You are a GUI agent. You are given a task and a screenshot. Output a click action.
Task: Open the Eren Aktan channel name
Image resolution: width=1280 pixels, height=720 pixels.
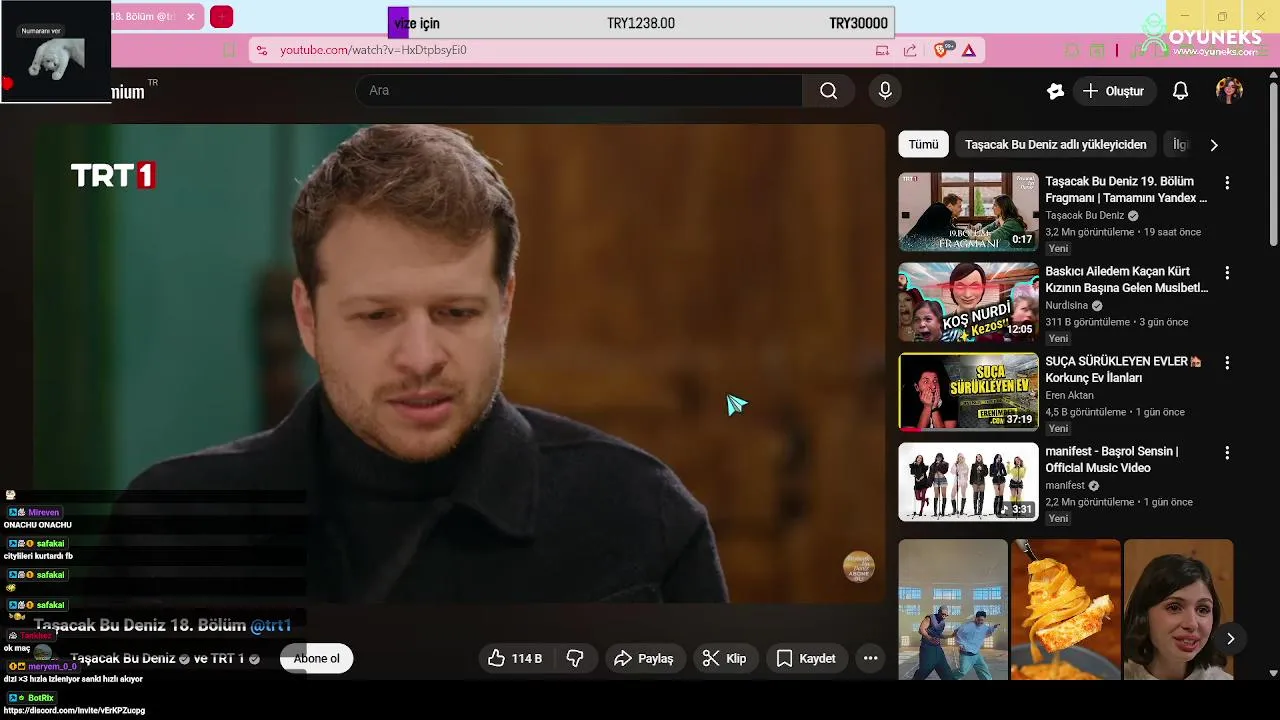pyautogui.click(x=1069, y=396)
